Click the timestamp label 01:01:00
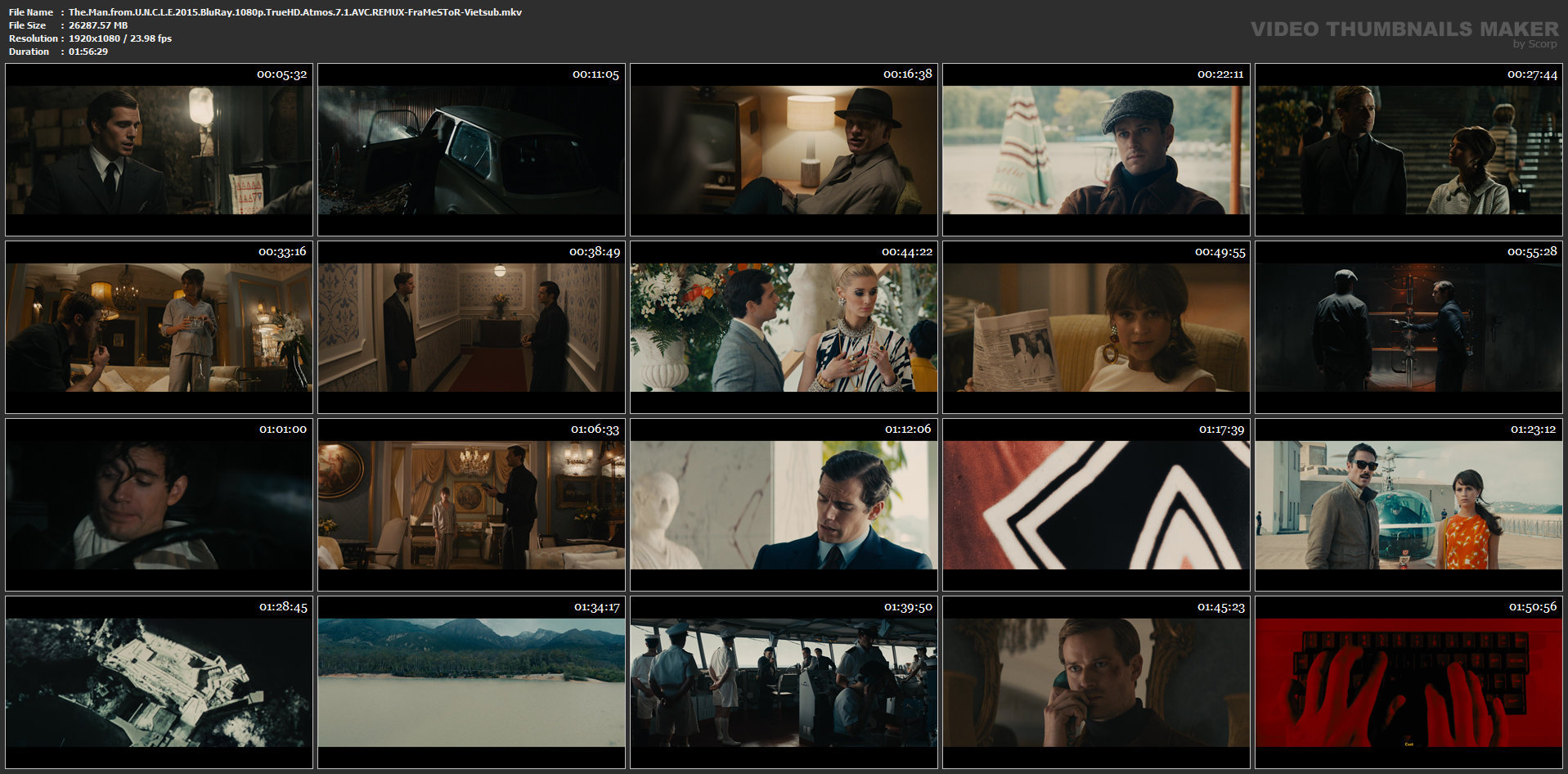 [283, 430]
